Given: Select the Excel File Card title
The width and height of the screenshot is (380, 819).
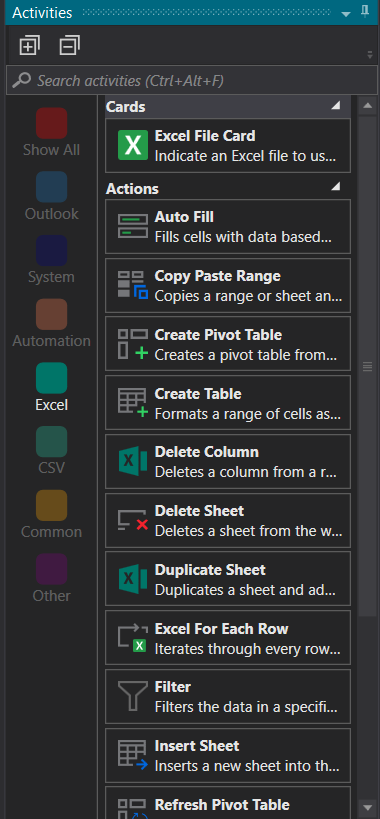Looking at the screenshot, I should click(x=205, y=136).
